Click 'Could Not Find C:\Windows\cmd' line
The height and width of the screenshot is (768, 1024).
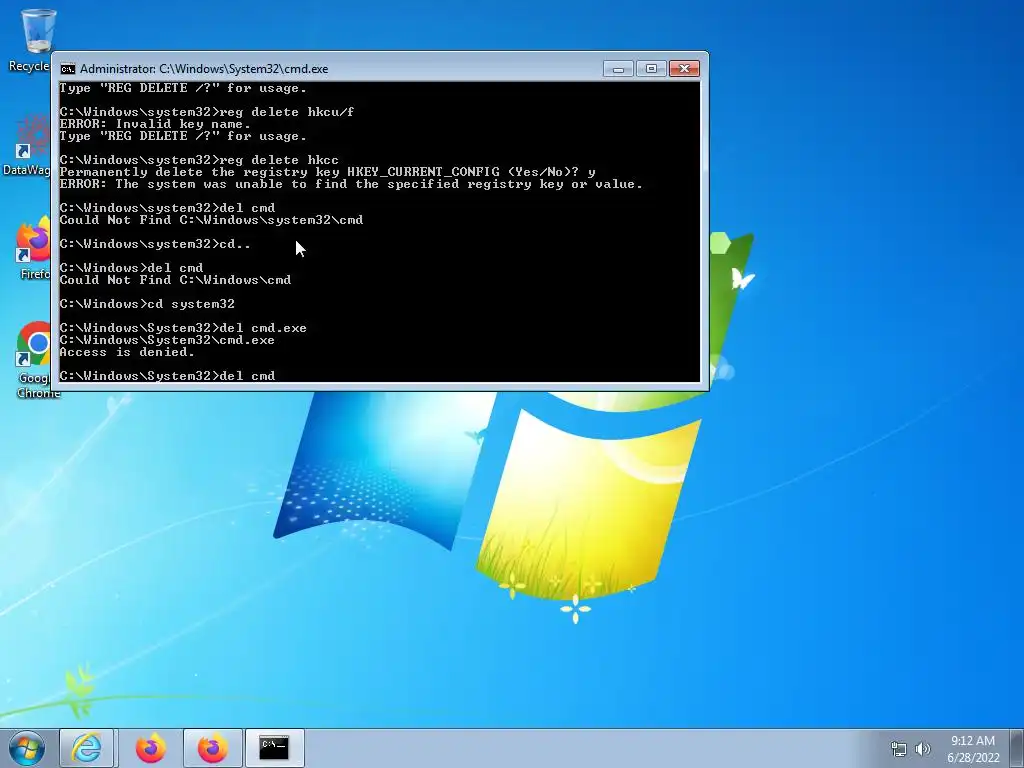tap(175, 280)
